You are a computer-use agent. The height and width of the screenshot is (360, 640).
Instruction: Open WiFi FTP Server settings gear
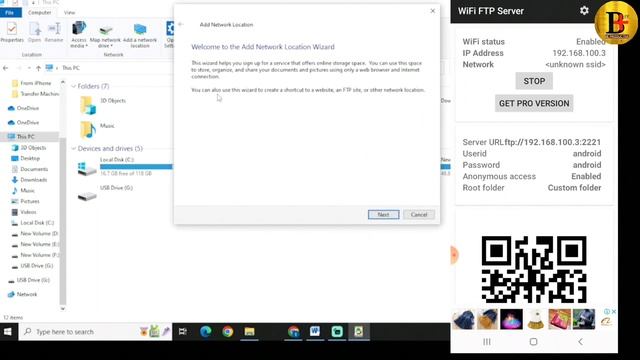coord(584,11)
